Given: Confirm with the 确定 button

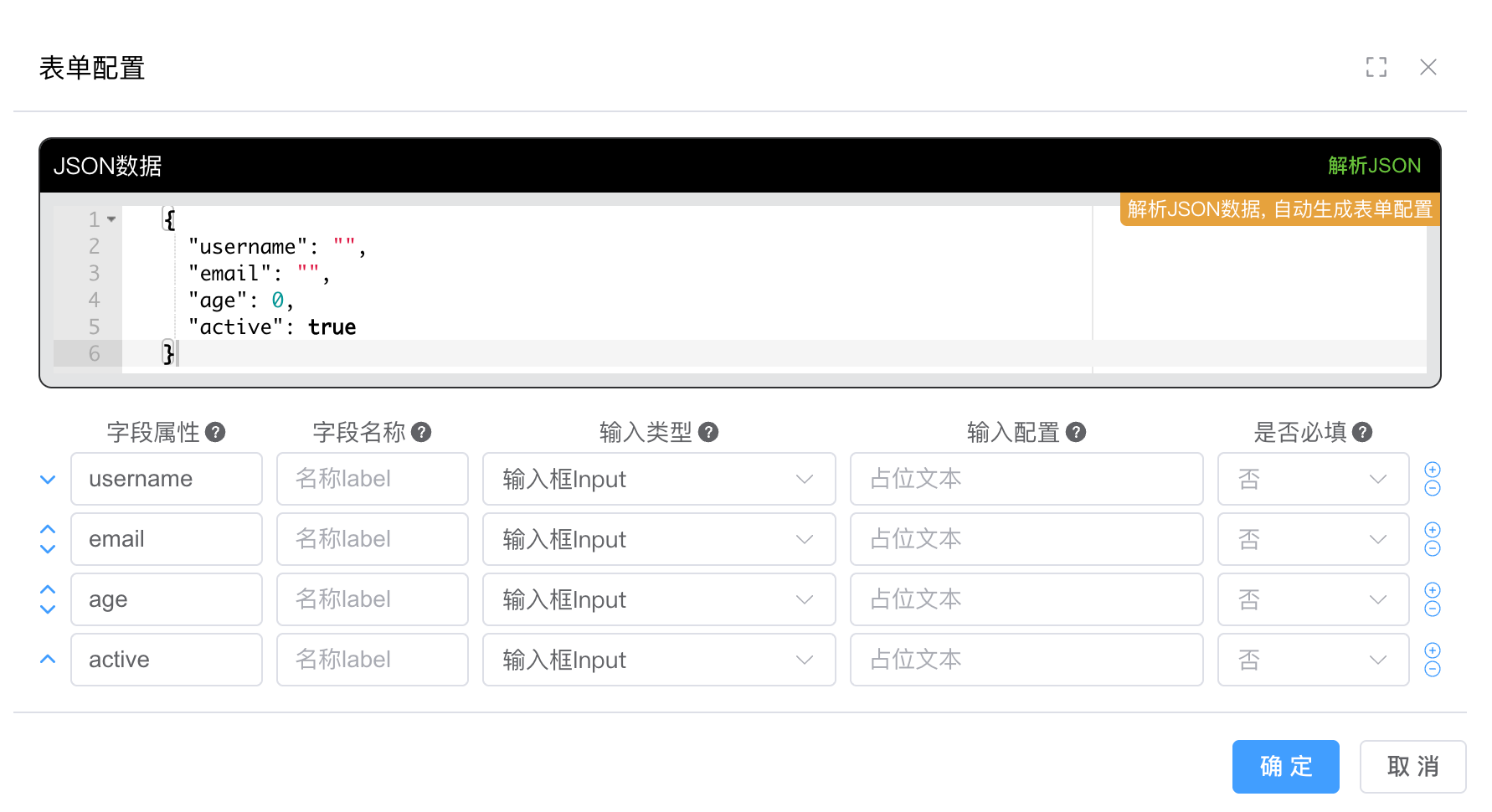Looking at the screenshot, I should tap(1285, 766).
